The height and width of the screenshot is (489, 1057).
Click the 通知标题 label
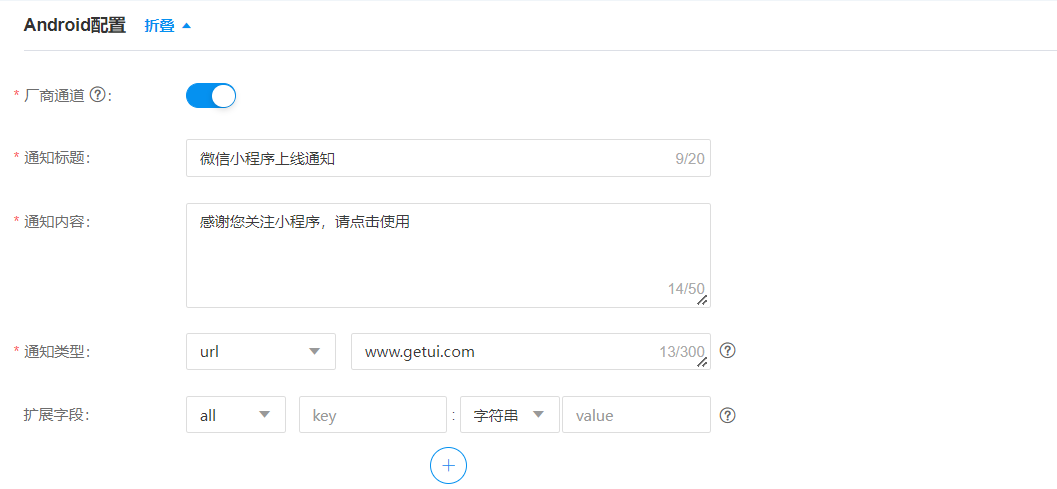(x=57, y=157)
